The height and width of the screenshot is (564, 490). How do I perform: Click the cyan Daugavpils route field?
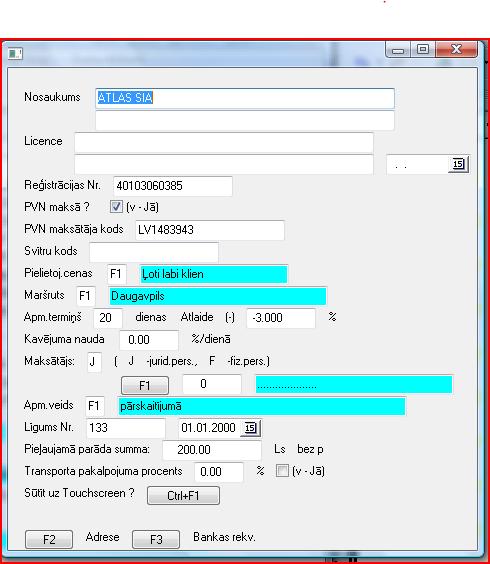[x=218, y=296]
